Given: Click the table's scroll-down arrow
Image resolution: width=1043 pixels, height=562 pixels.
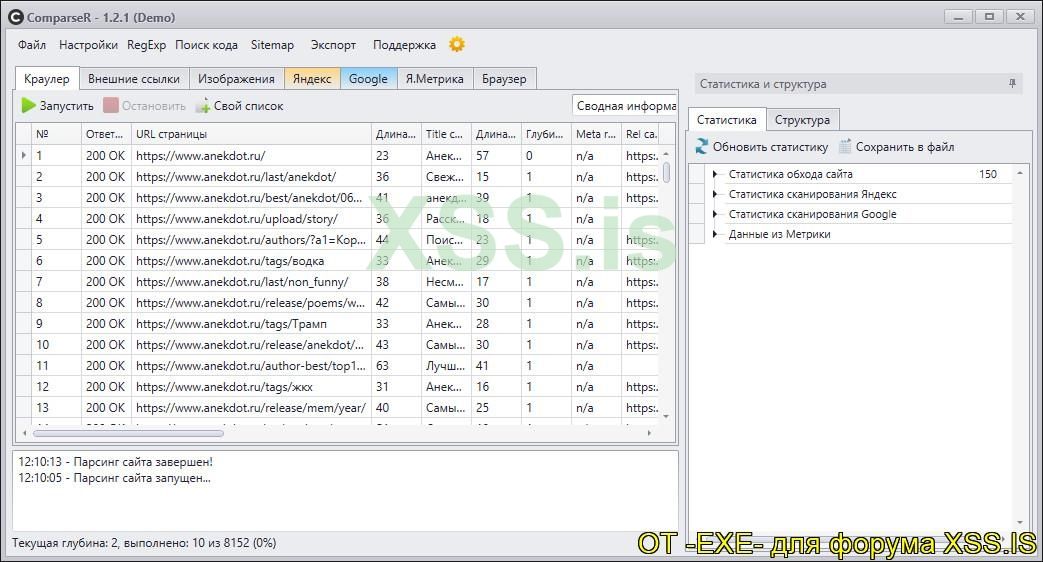Looking at the screenshot, I should (x=667, y=417).
